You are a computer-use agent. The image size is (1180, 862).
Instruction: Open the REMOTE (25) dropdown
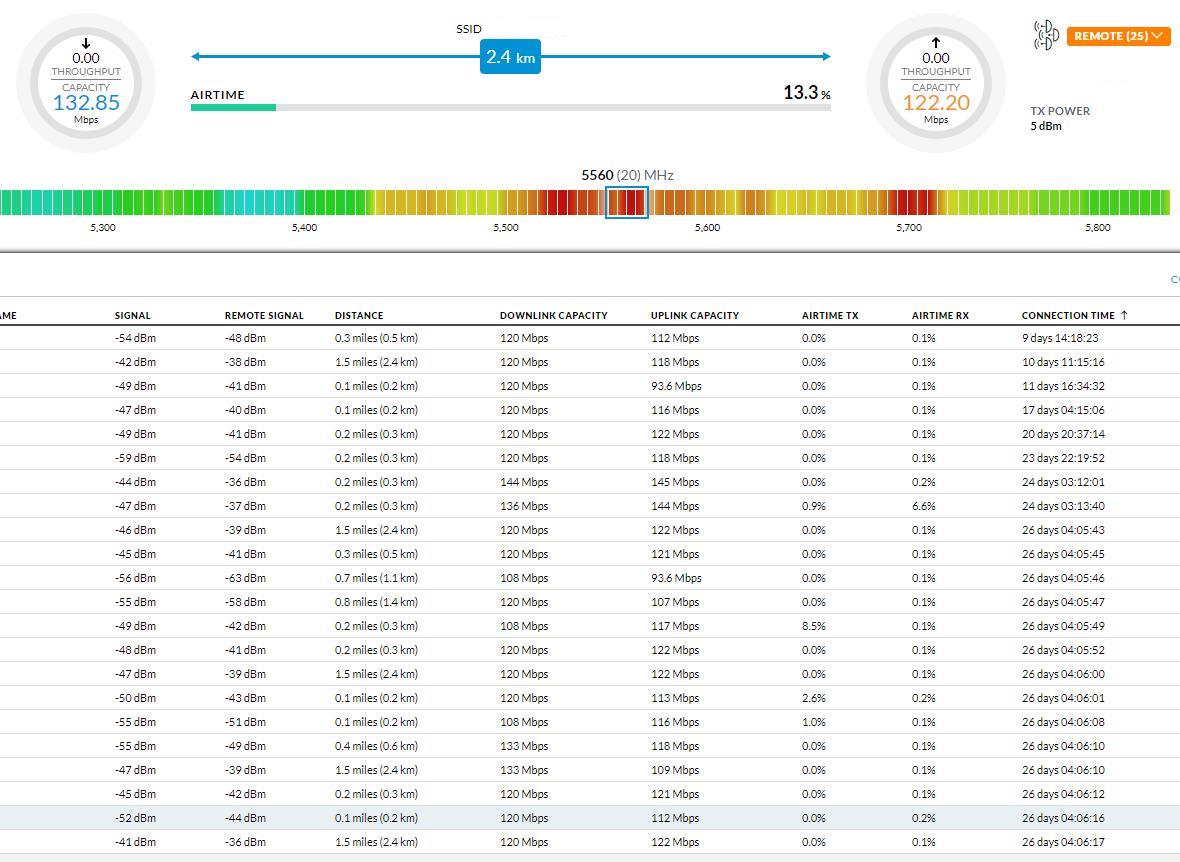pos(1118,36)
